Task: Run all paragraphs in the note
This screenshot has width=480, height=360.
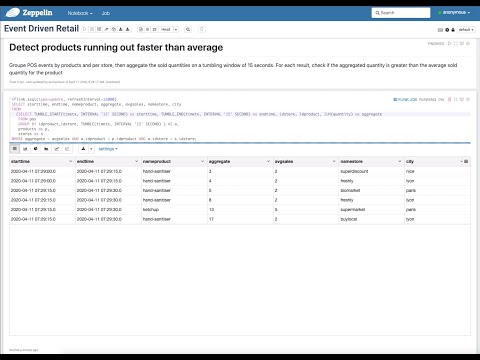Action: (85, 29)
